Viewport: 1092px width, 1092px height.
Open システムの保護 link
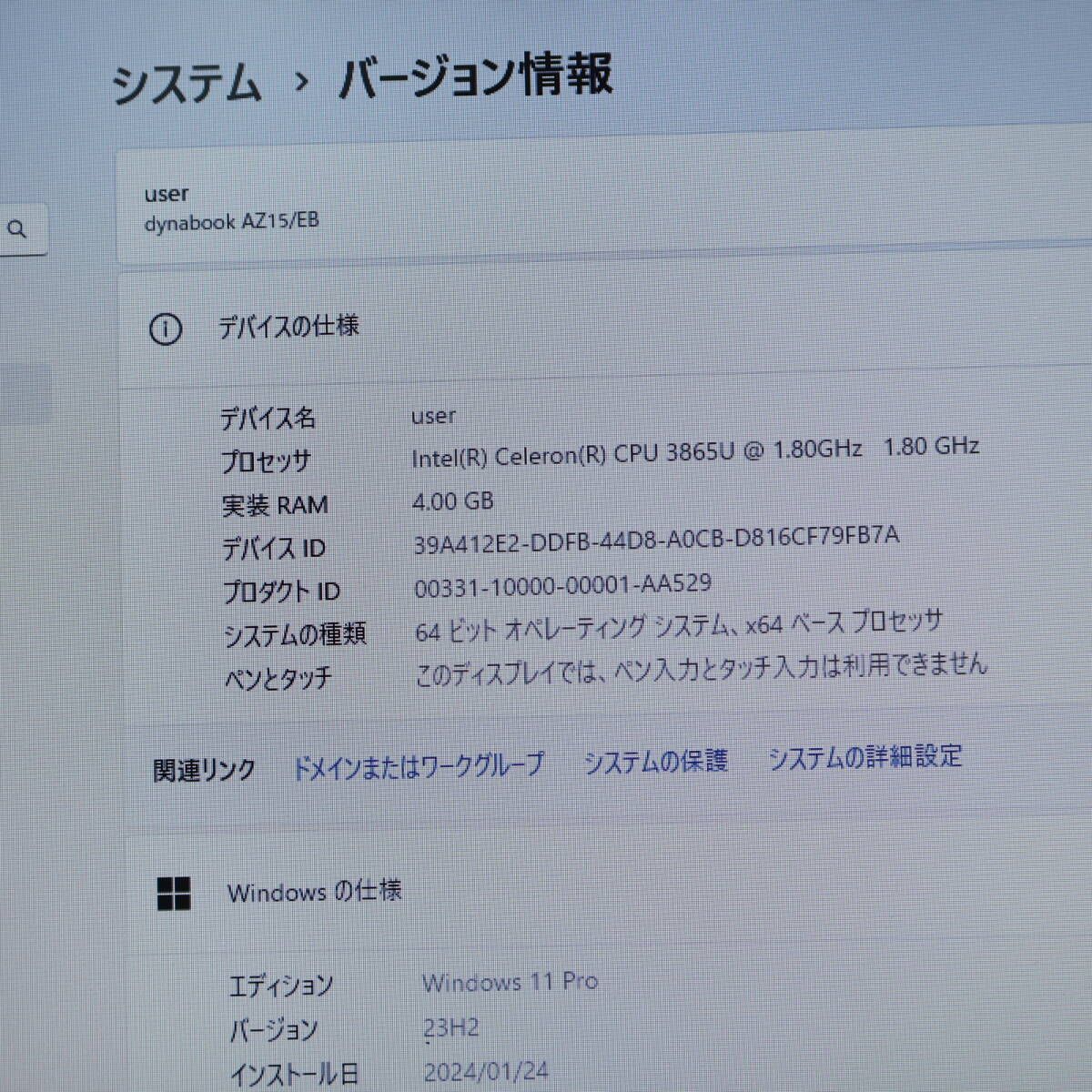click(x=655, y=761)
